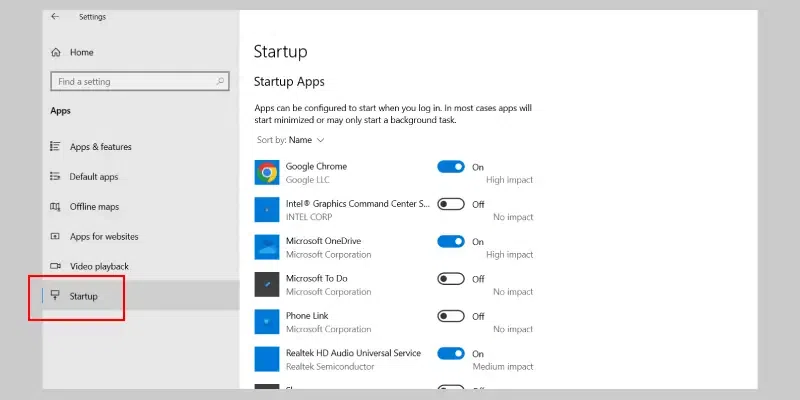Open Apps & features settings page
Viewport: 800px width, 400px height.
(98, 147)
